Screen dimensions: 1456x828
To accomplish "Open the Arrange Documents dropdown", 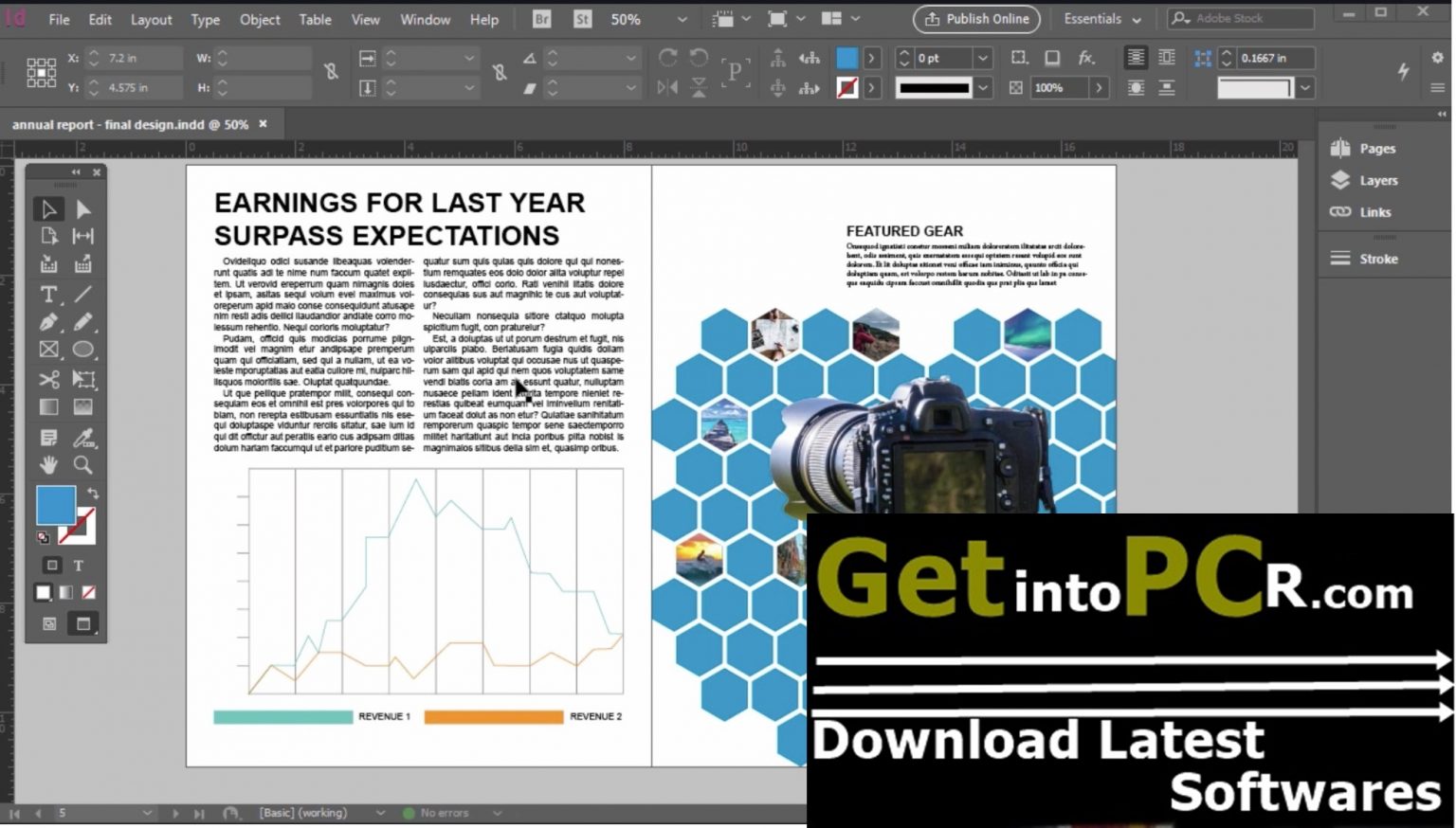I will click(841, 19).
